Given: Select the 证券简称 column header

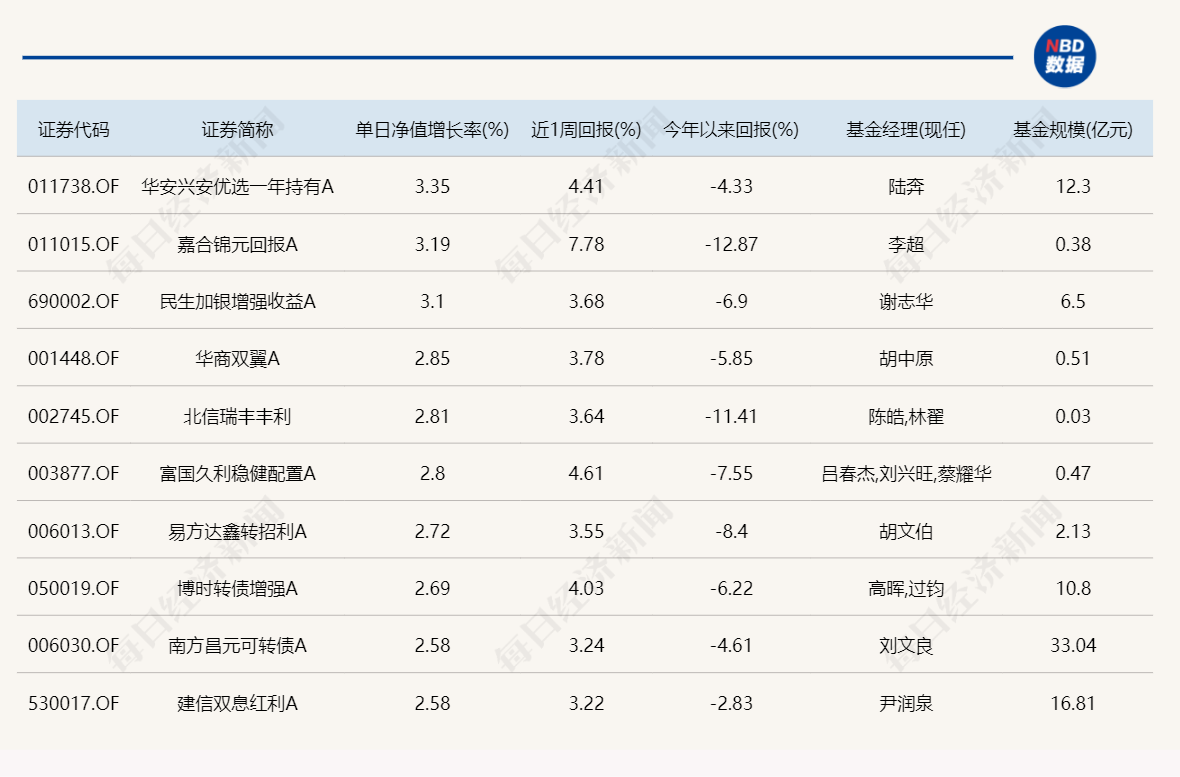Looking at the screenshot, I should (x=237, y=130).
